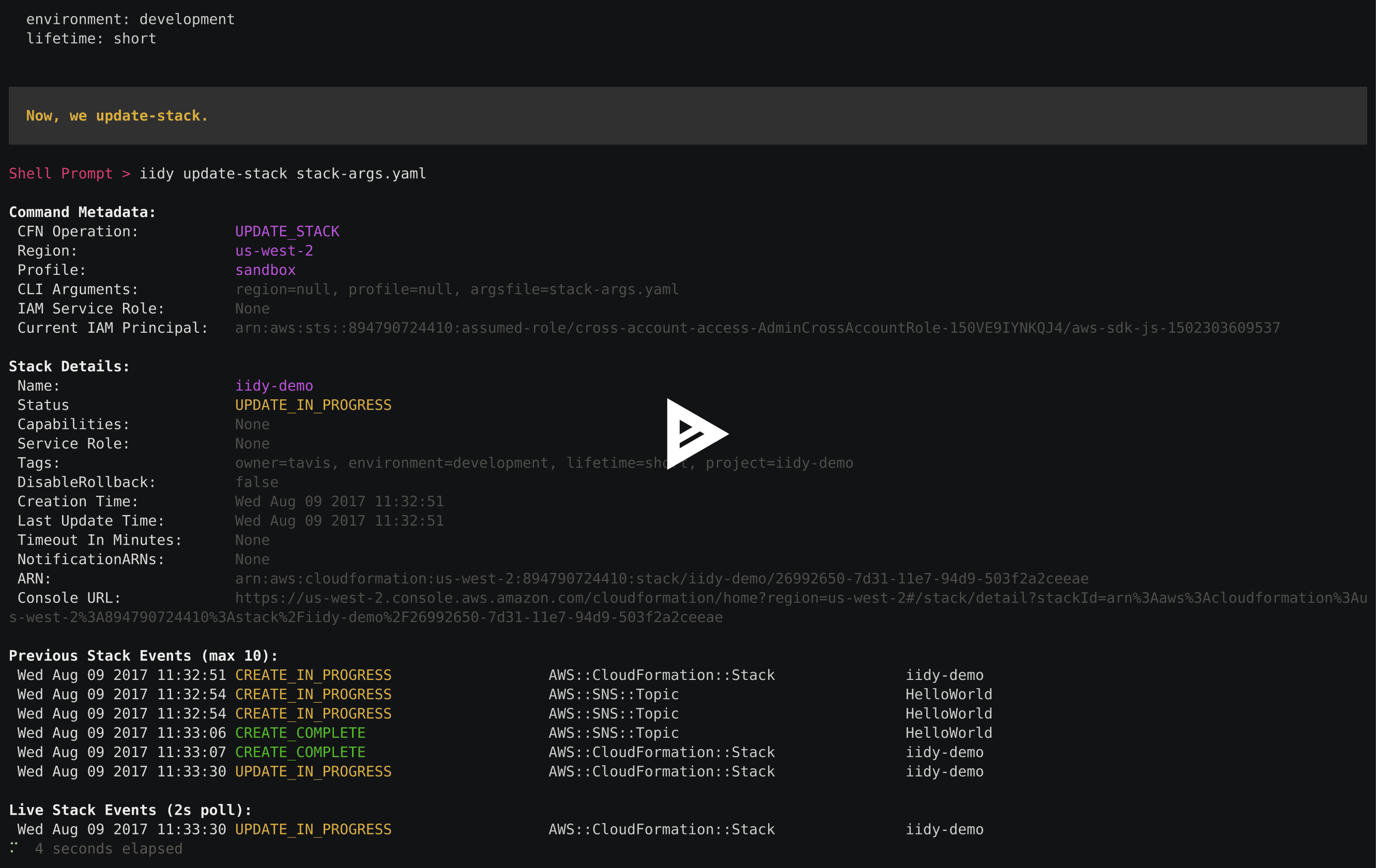Click the us-west-2 region value
Viewport: 1376px width, 868px height.
pyautogui.click(x=274, y=251)
